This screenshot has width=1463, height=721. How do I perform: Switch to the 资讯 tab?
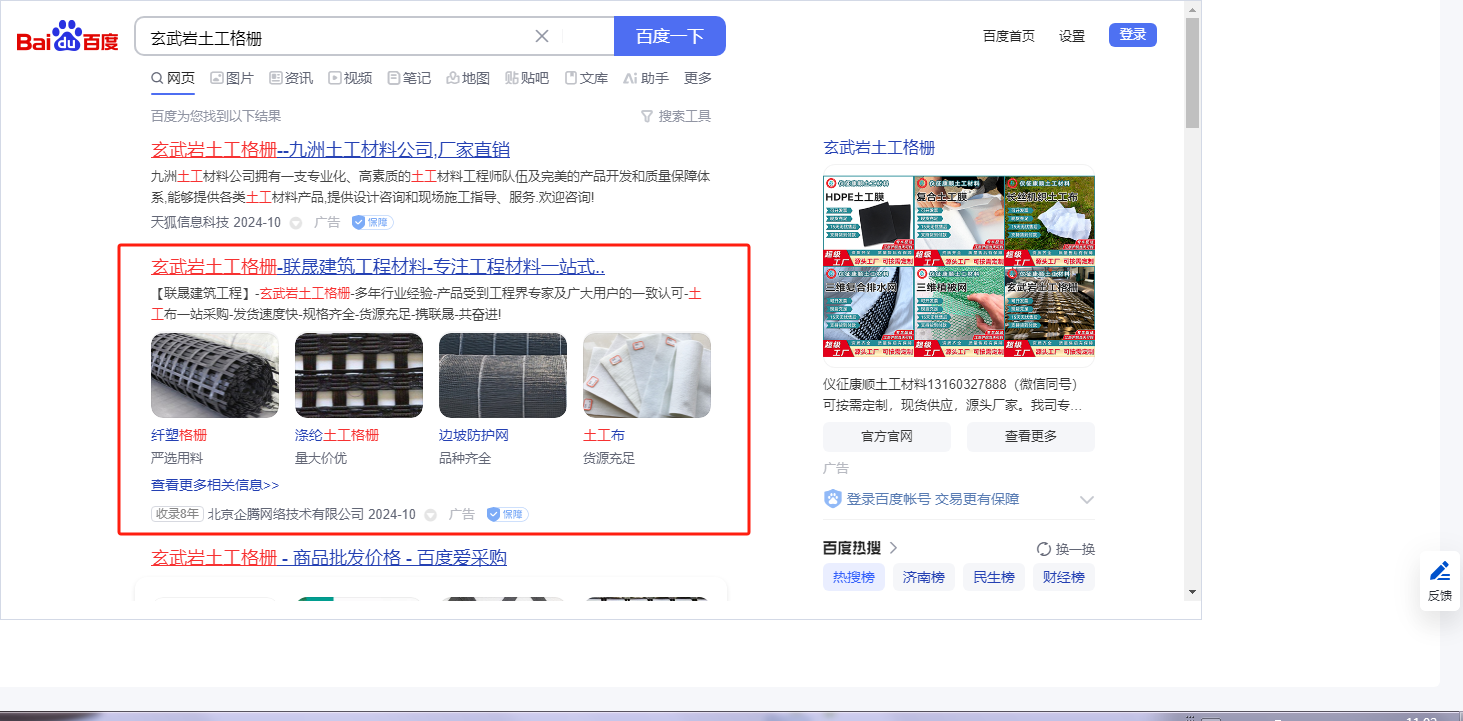click(x=291, y=78)
